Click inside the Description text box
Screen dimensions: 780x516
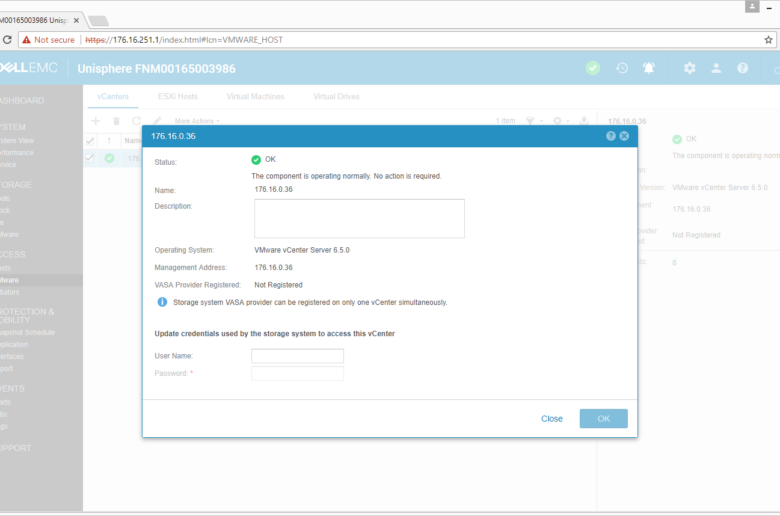(359, 218)
